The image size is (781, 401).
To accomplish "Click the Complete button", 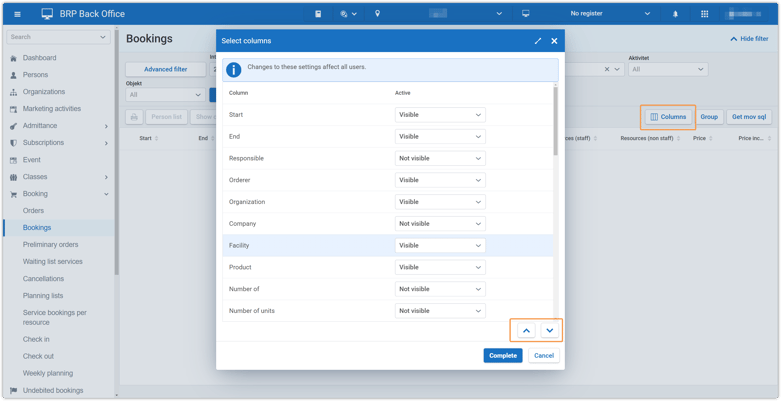I will point(503,356).
